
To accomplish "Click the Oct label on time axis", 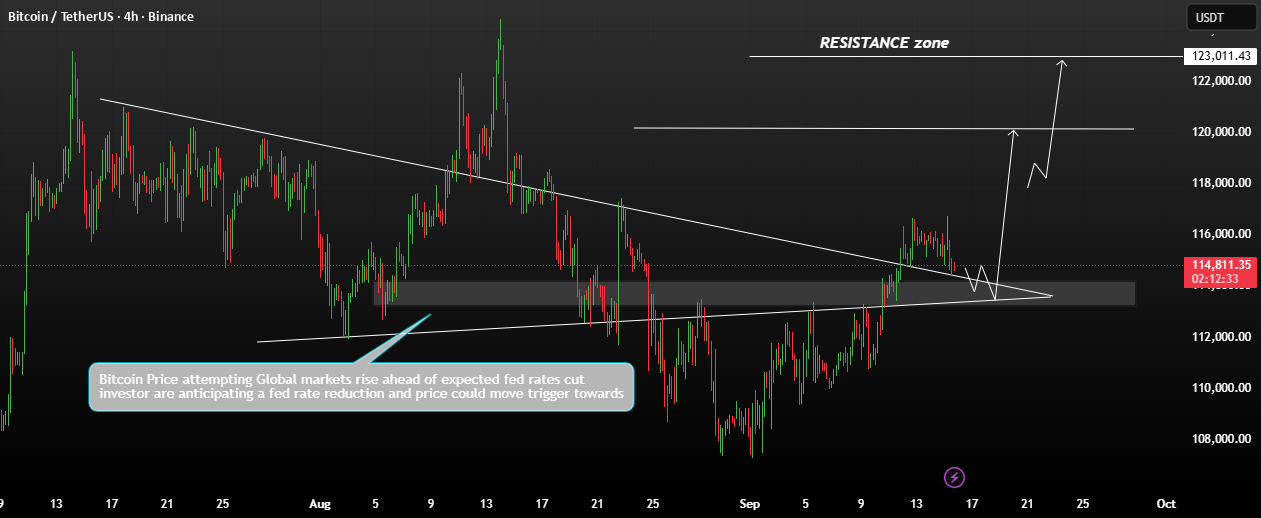I will coord(1165,503).
